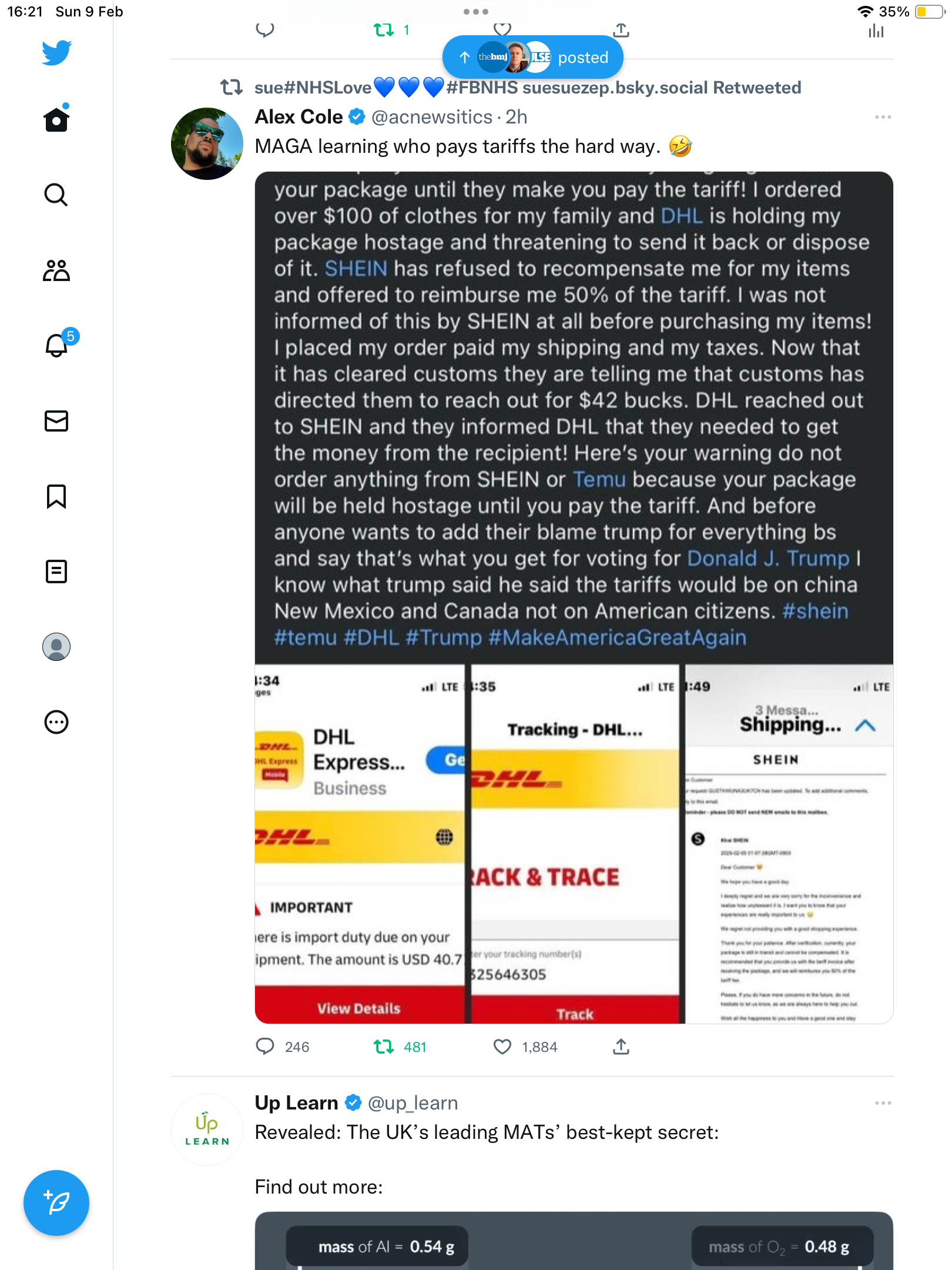Open Messages envelope icon

56,421
